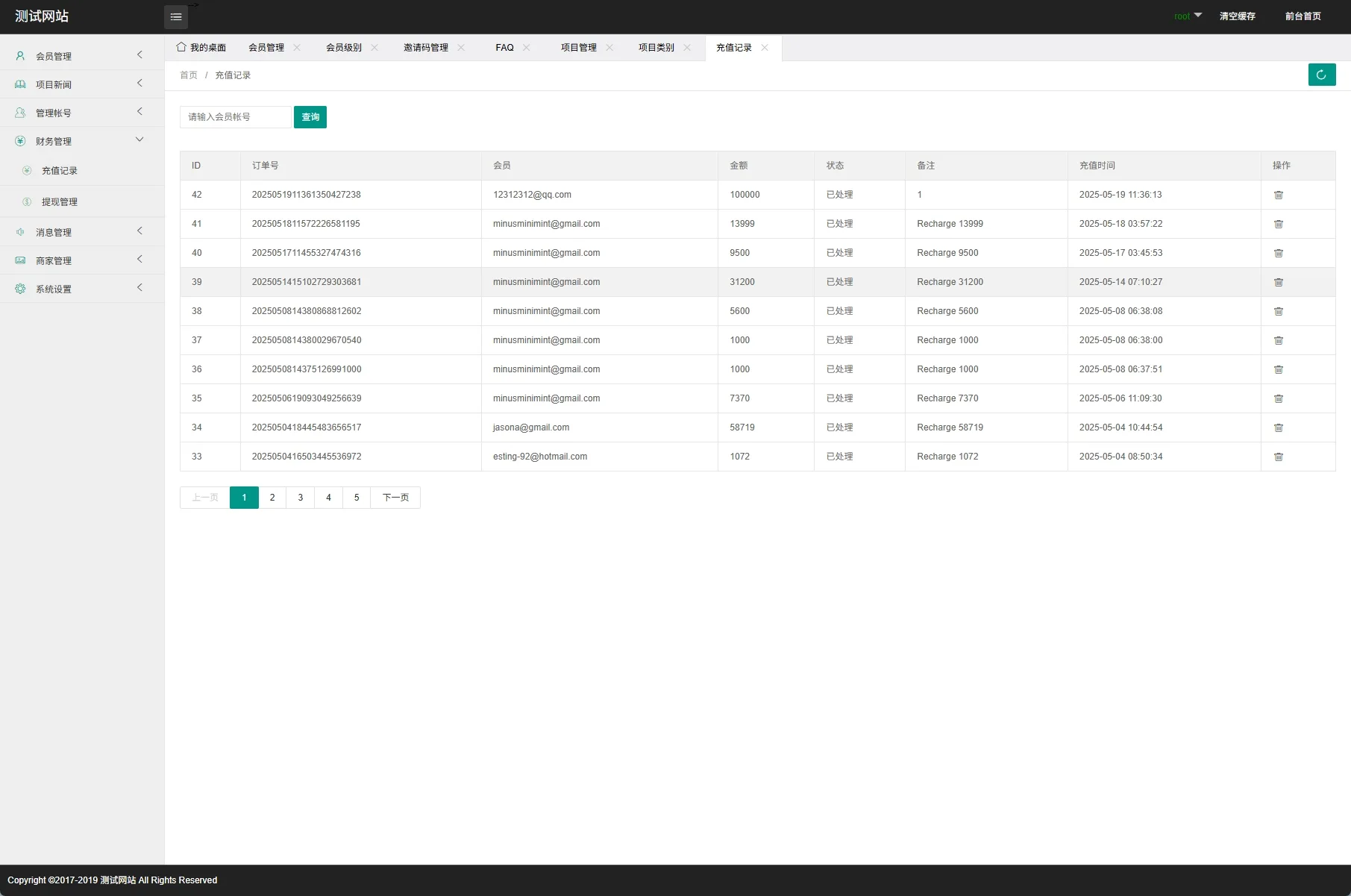Close the FAQ tab
Screen dimensions: 1351x896
click(x=526, y=48)
